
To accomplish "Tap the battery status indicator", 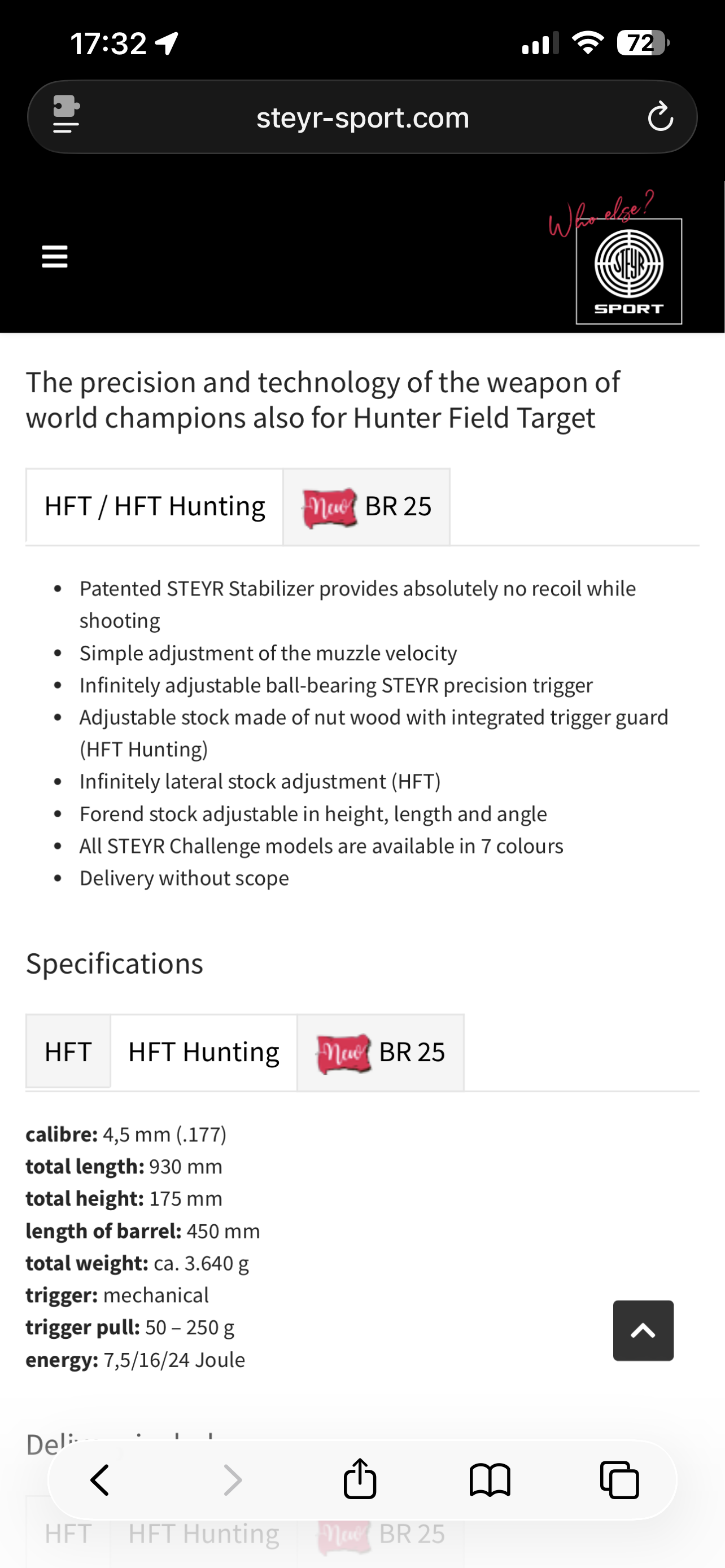I will (643, 43).
